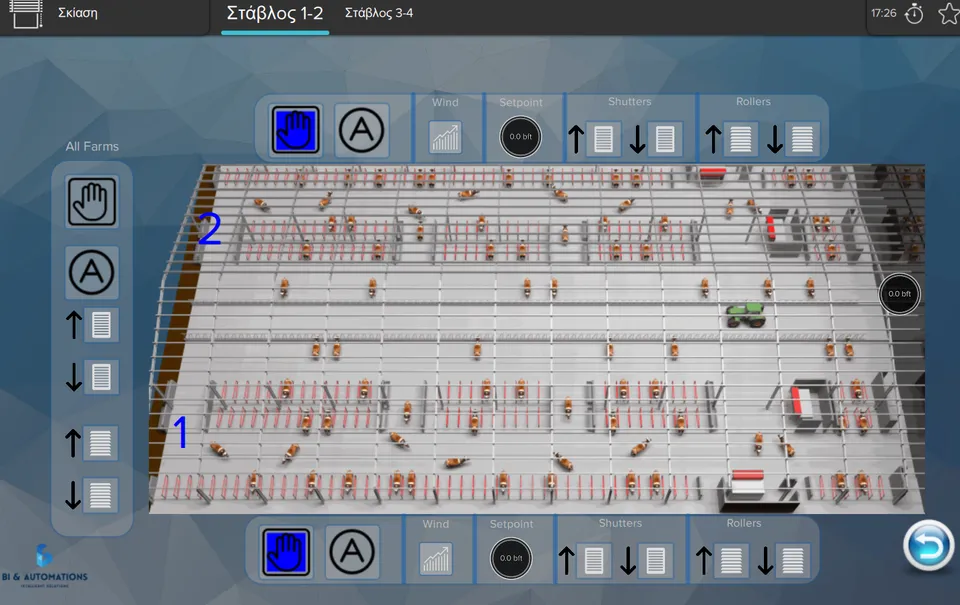Open stable 2 Wind chart icon
The width and height of the screenshot is (960, 605).
[x=445, y=137]
